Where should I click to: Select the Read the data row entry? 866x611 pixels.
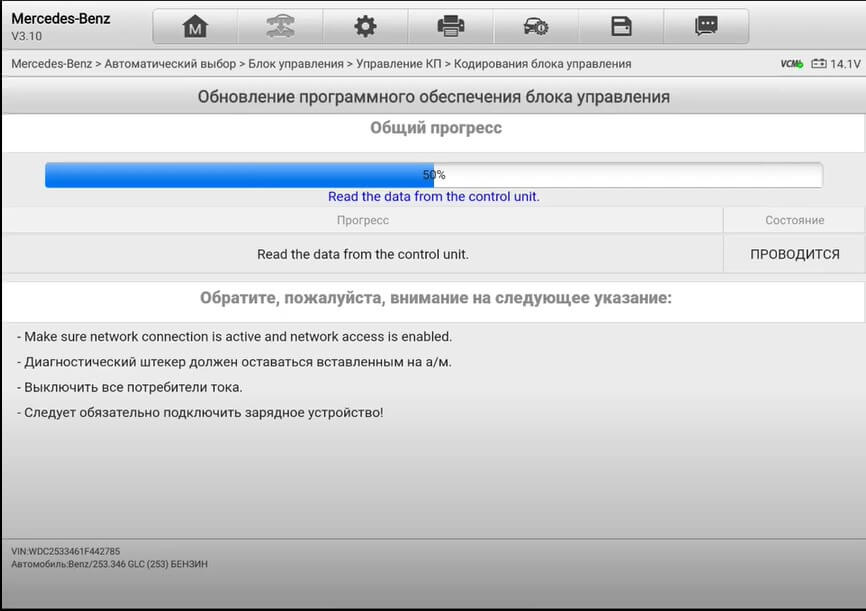click(x=363, y=254)
